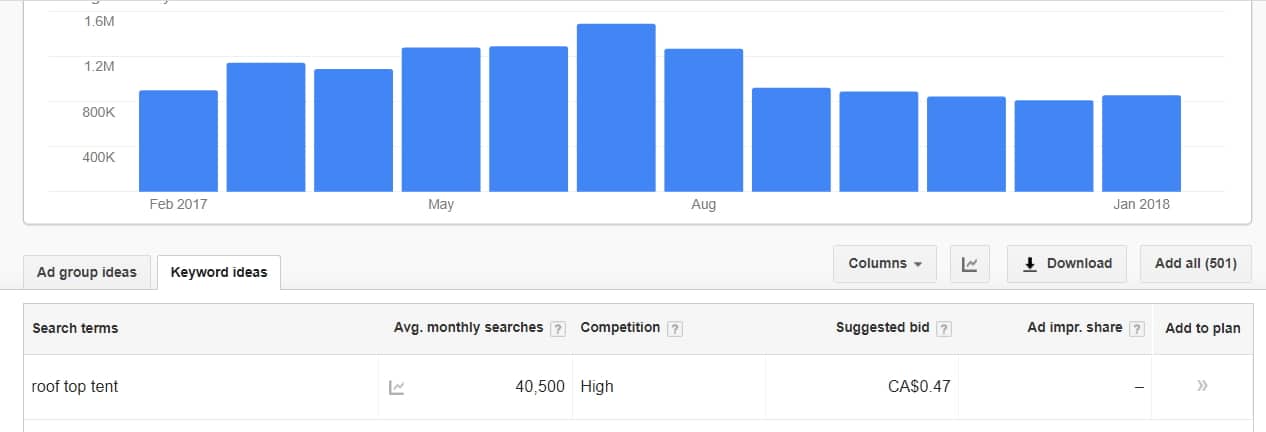
Task: Sort by Suggested bid column header
Action: [x=882, y=327]
